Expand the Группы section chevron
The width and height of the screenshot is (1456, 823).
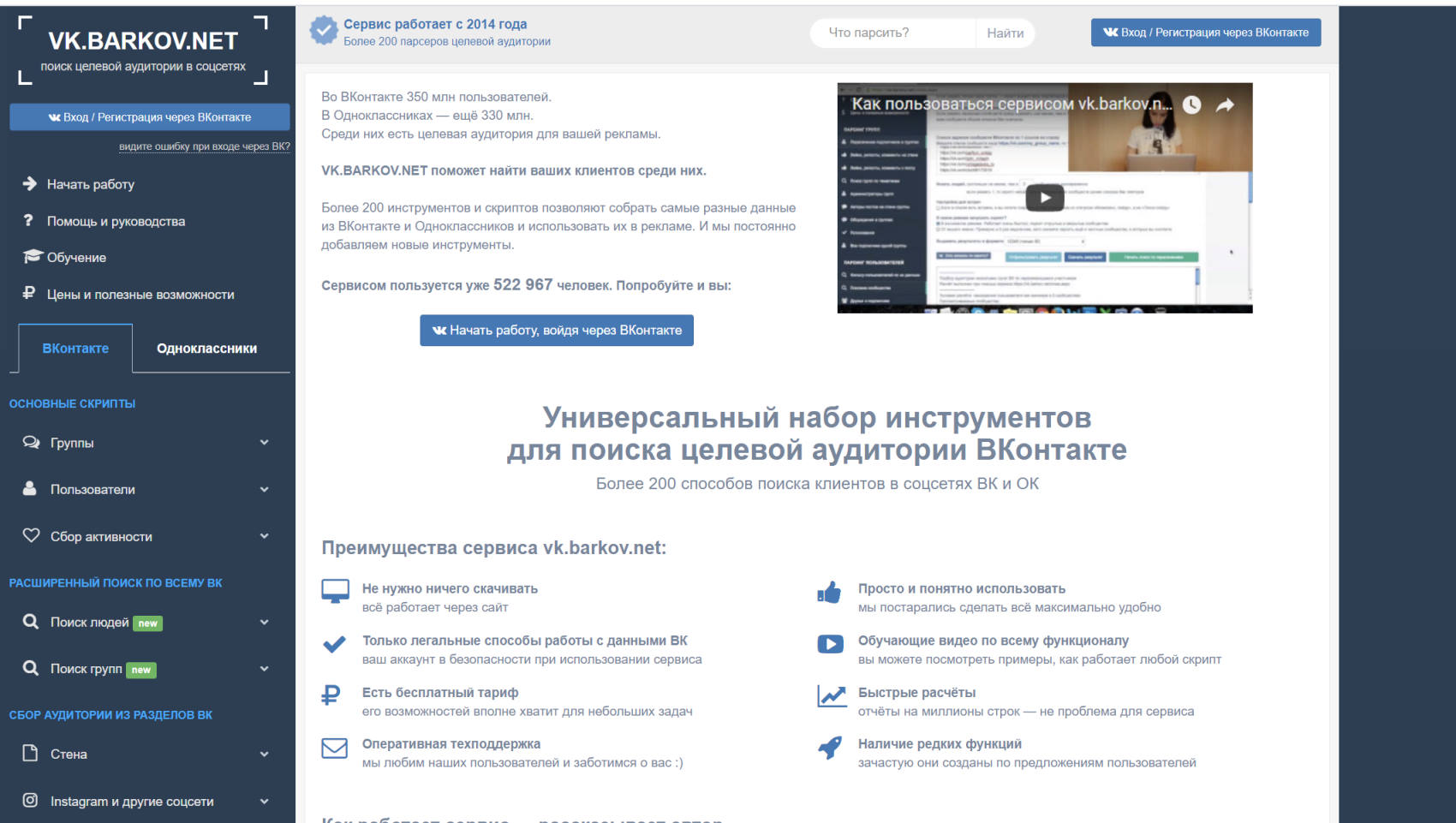pyautogui.click(x=264, y=443)
